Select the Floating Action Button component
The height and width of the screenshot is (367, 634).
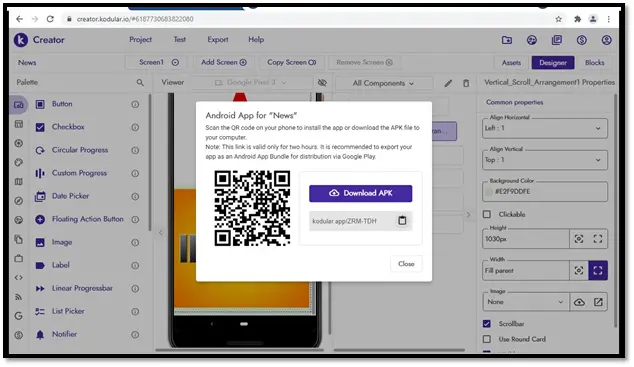tap(87, 219)
